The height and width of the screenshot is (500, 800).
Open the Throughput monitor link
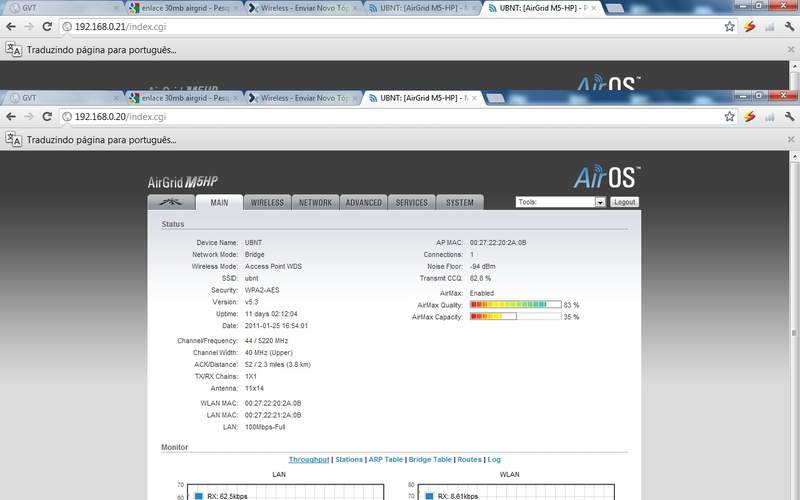pos(309,460)
